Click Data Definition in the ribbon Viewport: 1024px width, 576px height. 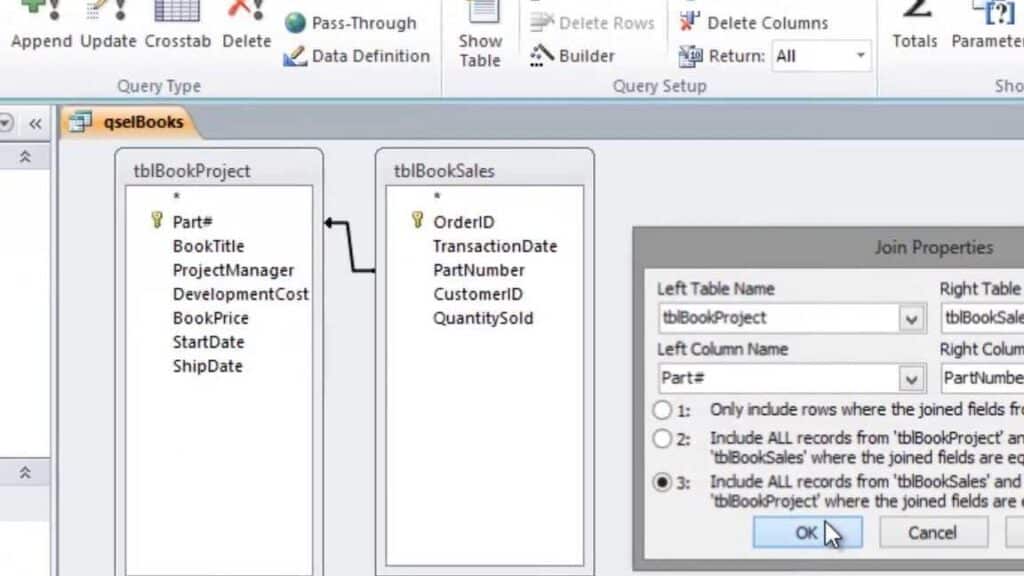point(357,56)
